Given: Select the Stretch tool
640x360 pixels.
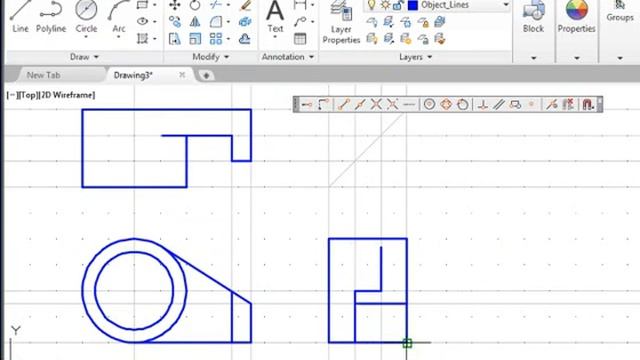Looking at the screenshot, I should coord(175,39).
